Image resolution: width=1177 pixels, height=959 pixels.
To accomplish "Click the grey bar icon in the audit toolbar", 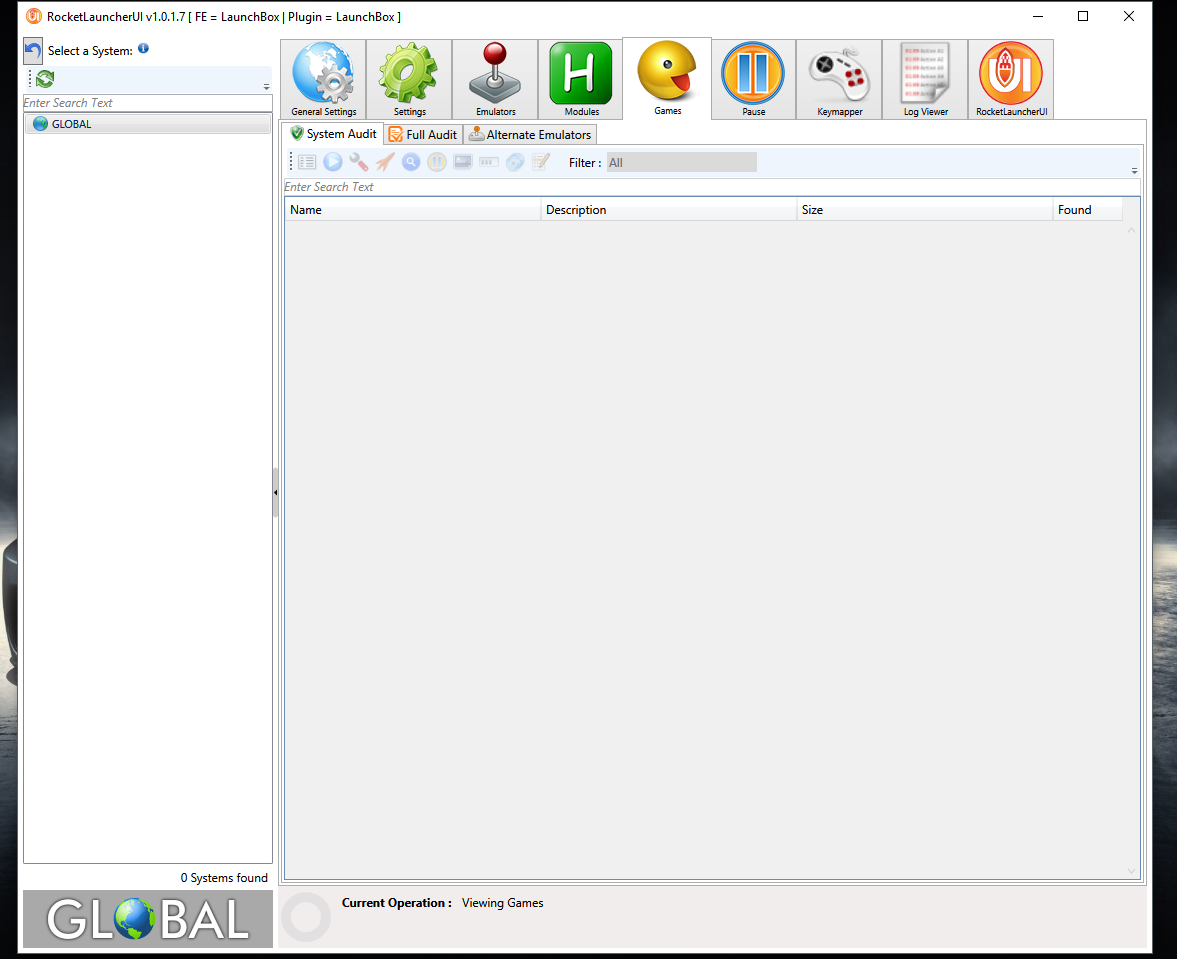I will point(489,162).
